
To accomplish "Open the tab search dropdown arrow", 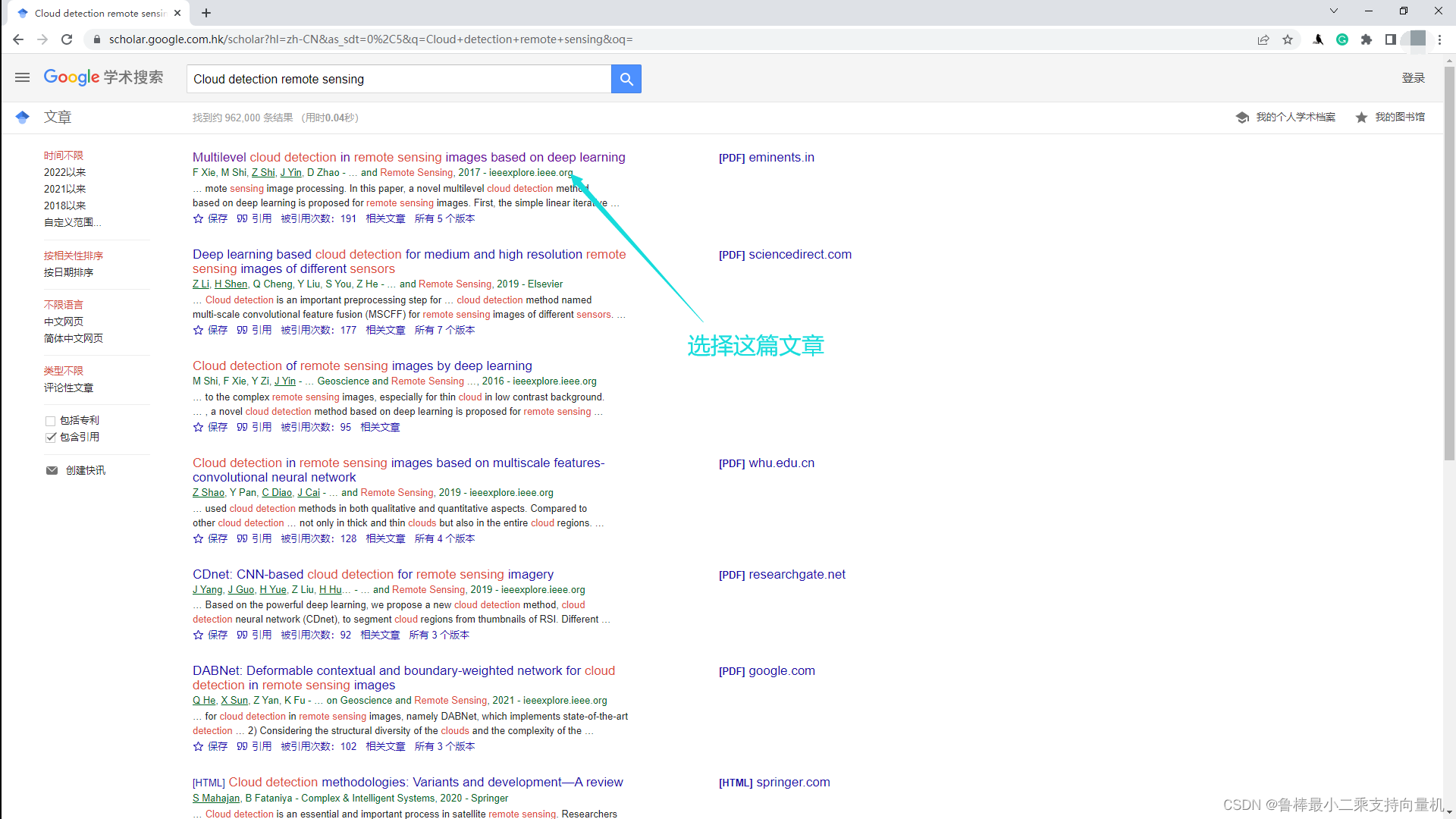I will pyautogui.click(x=1334, y=11).
